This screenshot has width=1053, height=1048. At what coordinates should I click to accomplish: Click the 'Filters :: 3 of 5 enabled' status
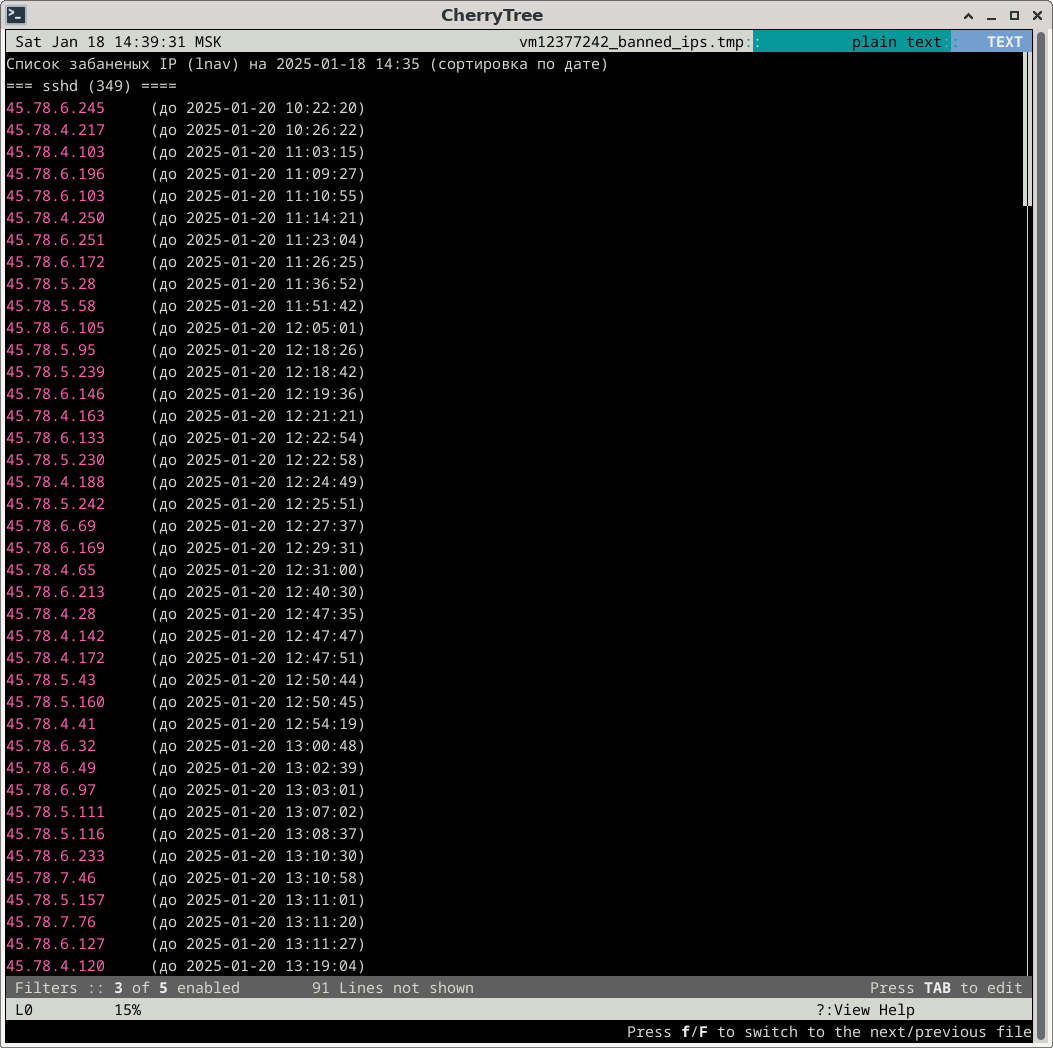point(127,988)
